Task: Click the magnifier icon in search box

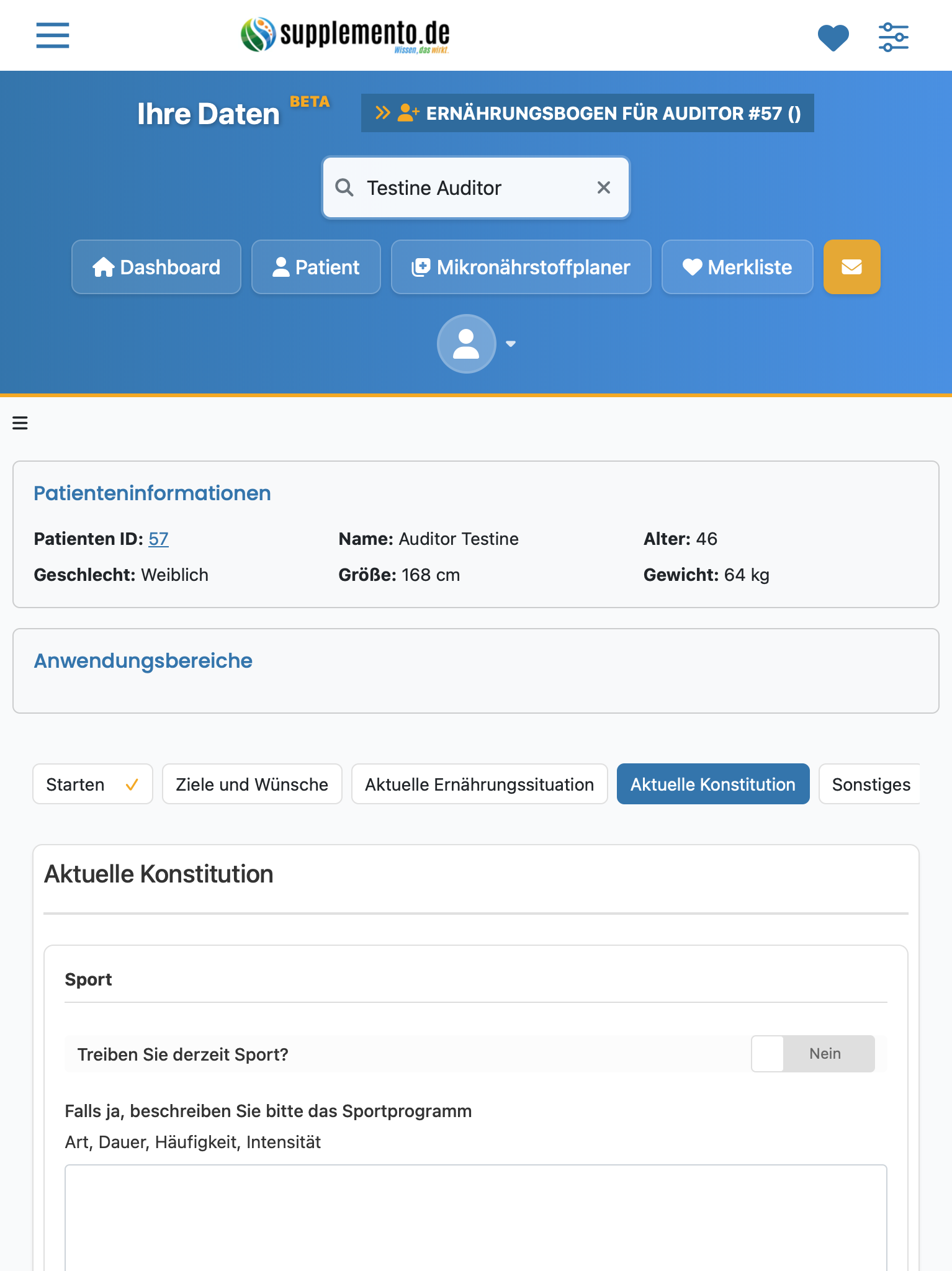Action: point(344,187)
